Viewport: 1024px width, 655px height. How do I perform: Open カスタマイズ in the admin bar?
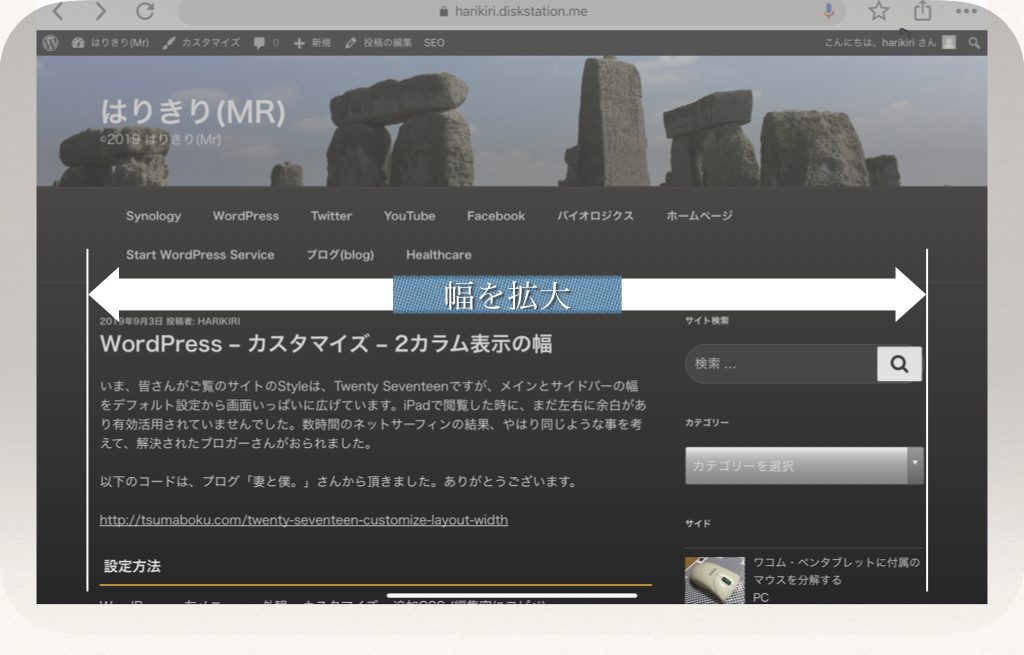[x=201, y=42]
